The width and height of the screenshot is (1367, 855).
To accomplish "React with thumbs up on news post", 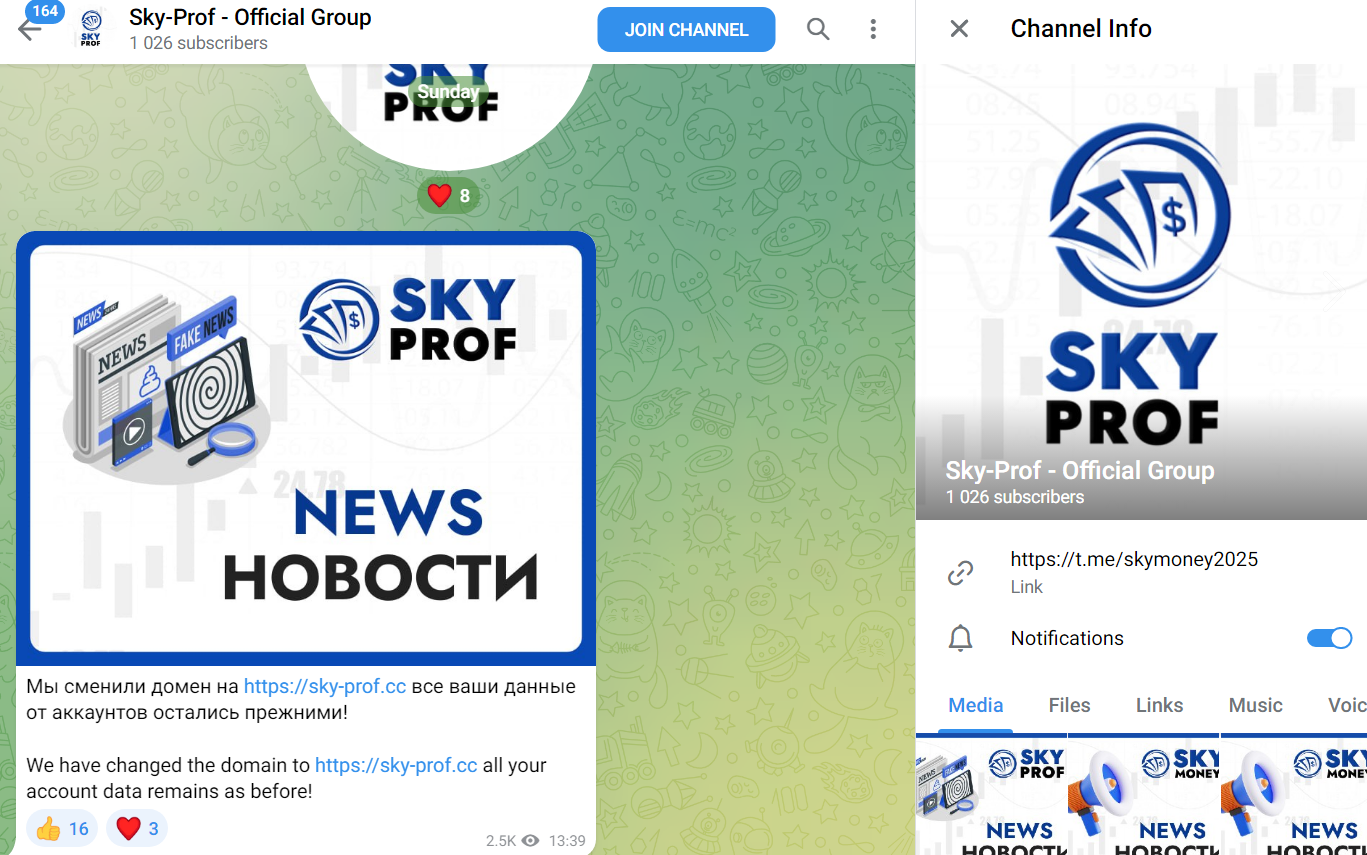I will [62, 828].
